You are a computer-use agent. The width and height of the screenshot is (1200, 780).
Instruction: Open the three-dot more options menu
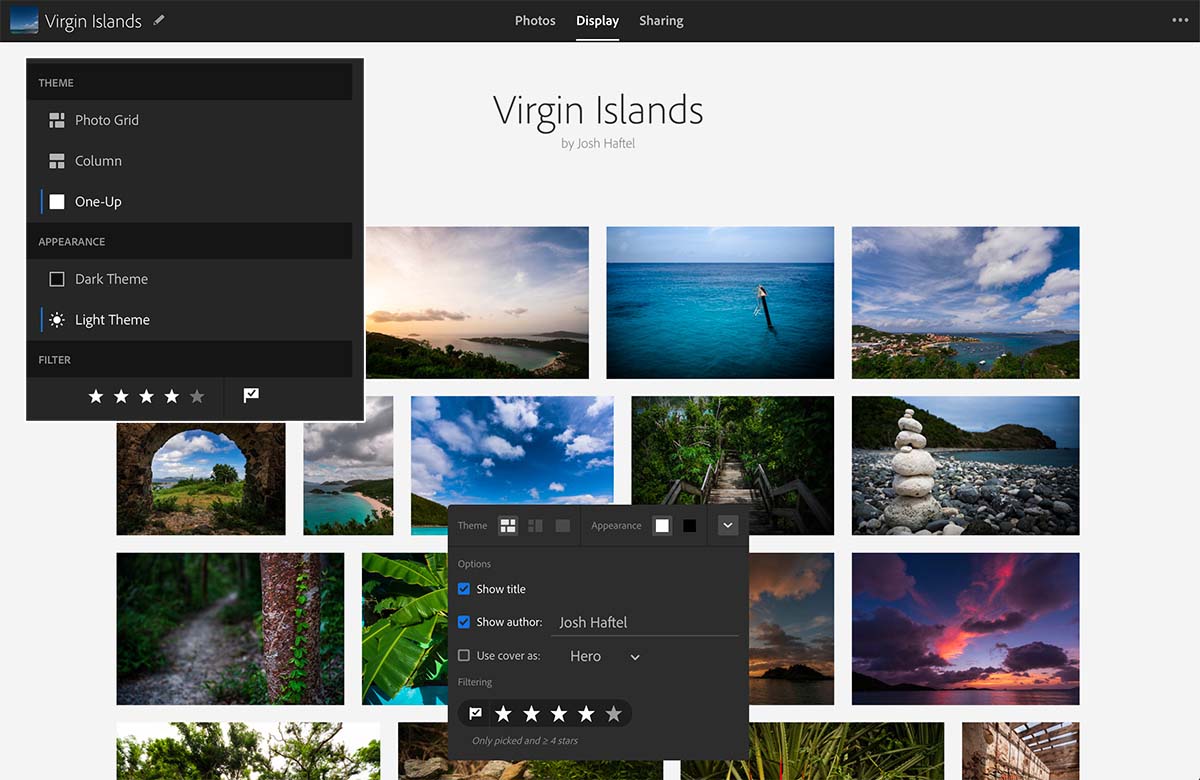1180,20
